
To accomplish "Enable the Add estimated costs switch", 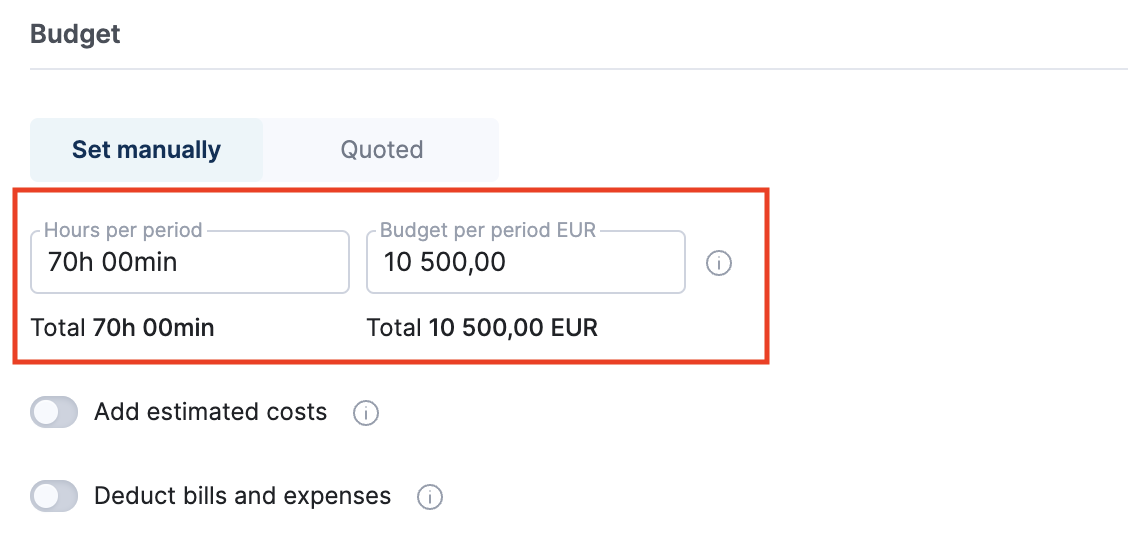I will click(54, 412).
